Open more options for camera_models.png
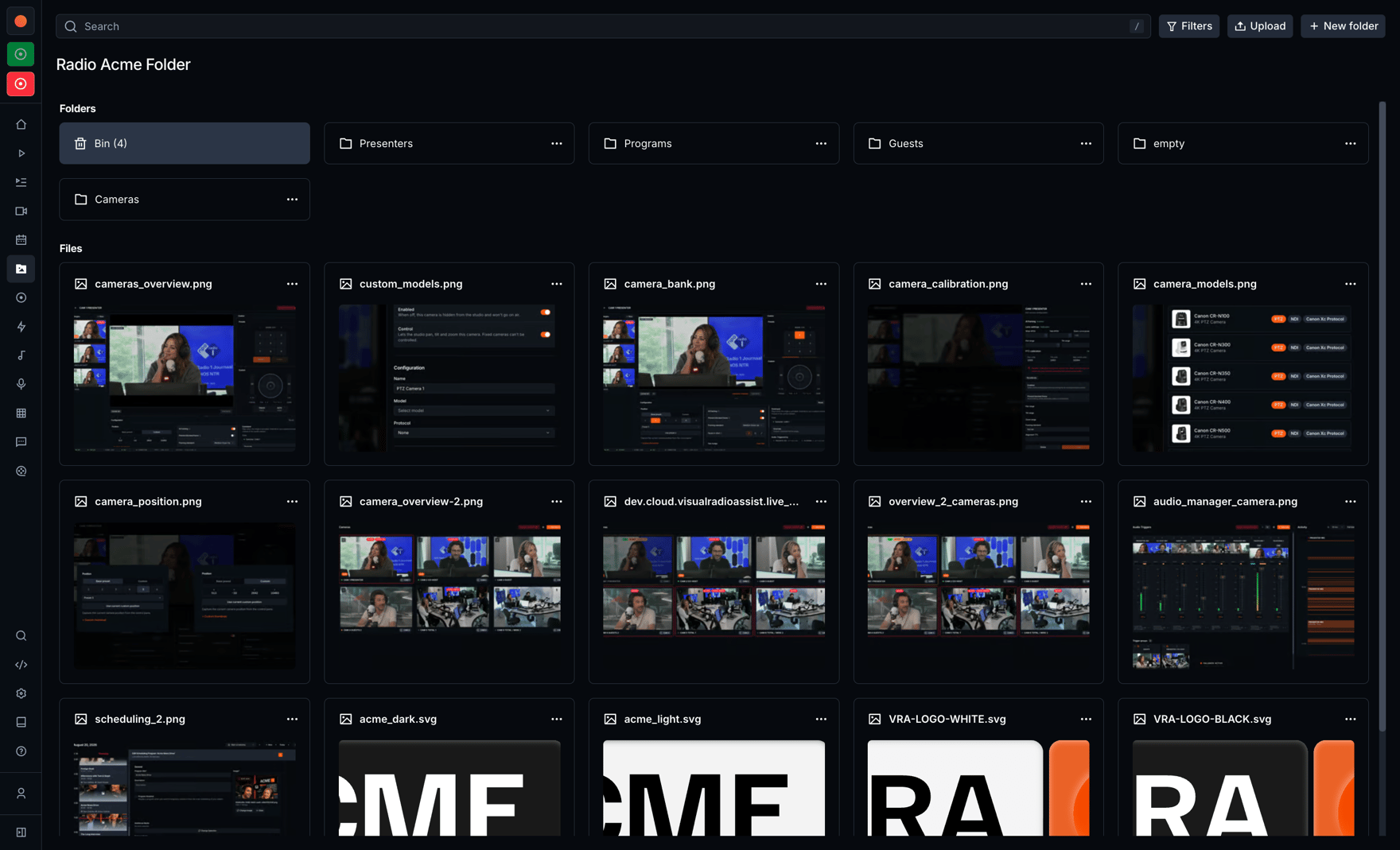Screen dimensions: 1400x850 (1351, 284)
